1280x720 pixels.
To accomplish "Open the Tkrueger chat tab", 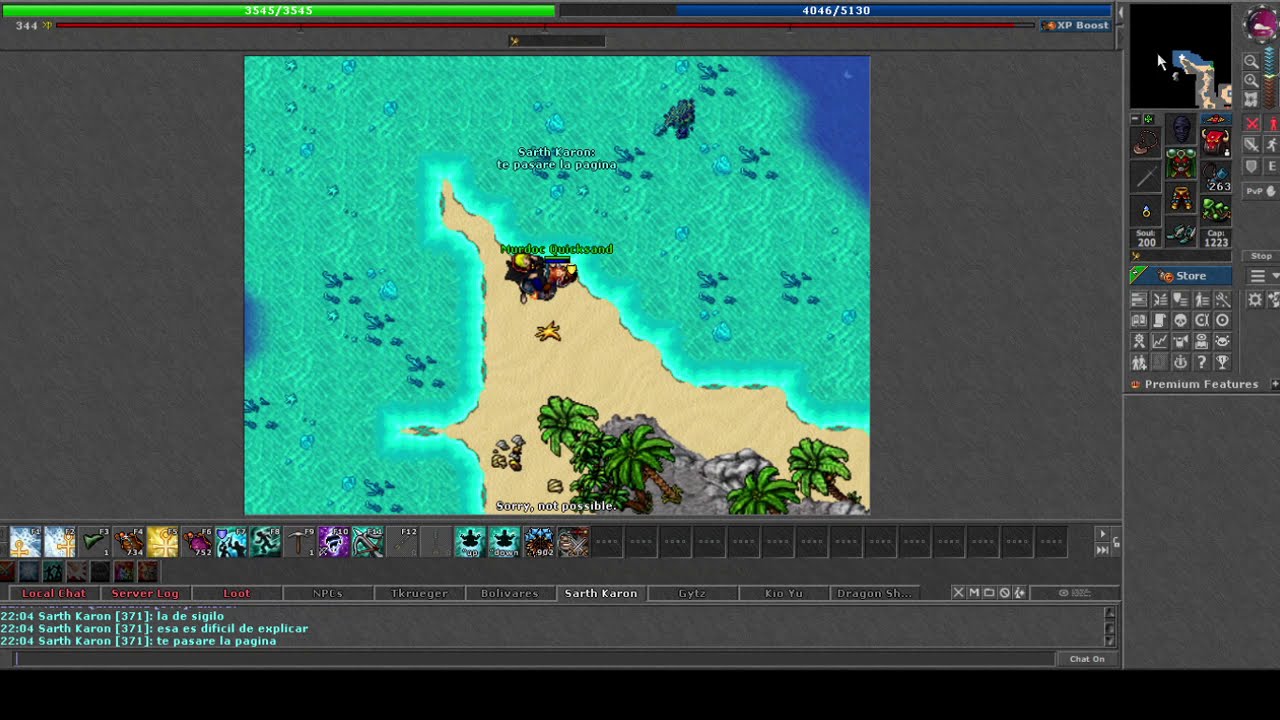I will point(419,593).
